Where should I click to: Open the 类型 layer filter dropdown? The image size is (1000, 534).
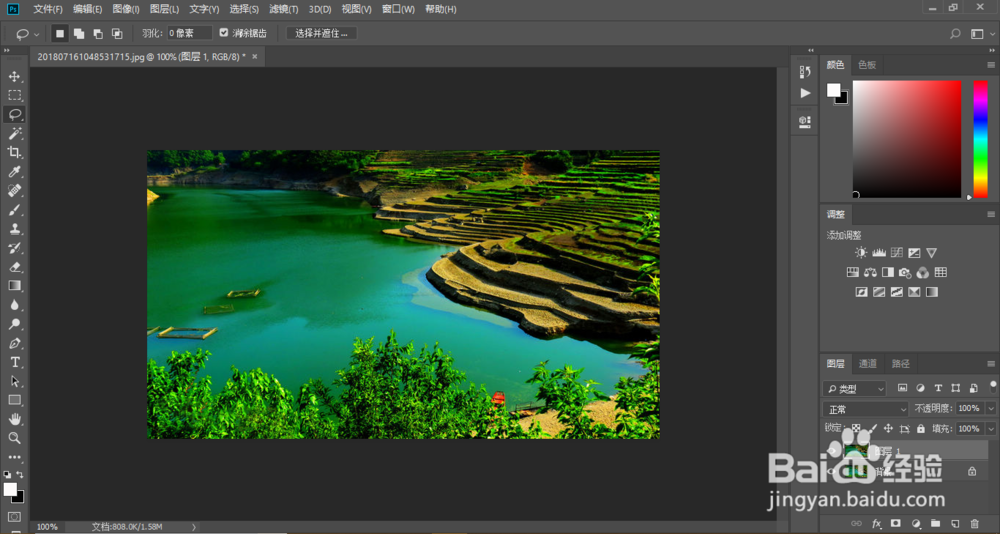click(x=855, y=389)
